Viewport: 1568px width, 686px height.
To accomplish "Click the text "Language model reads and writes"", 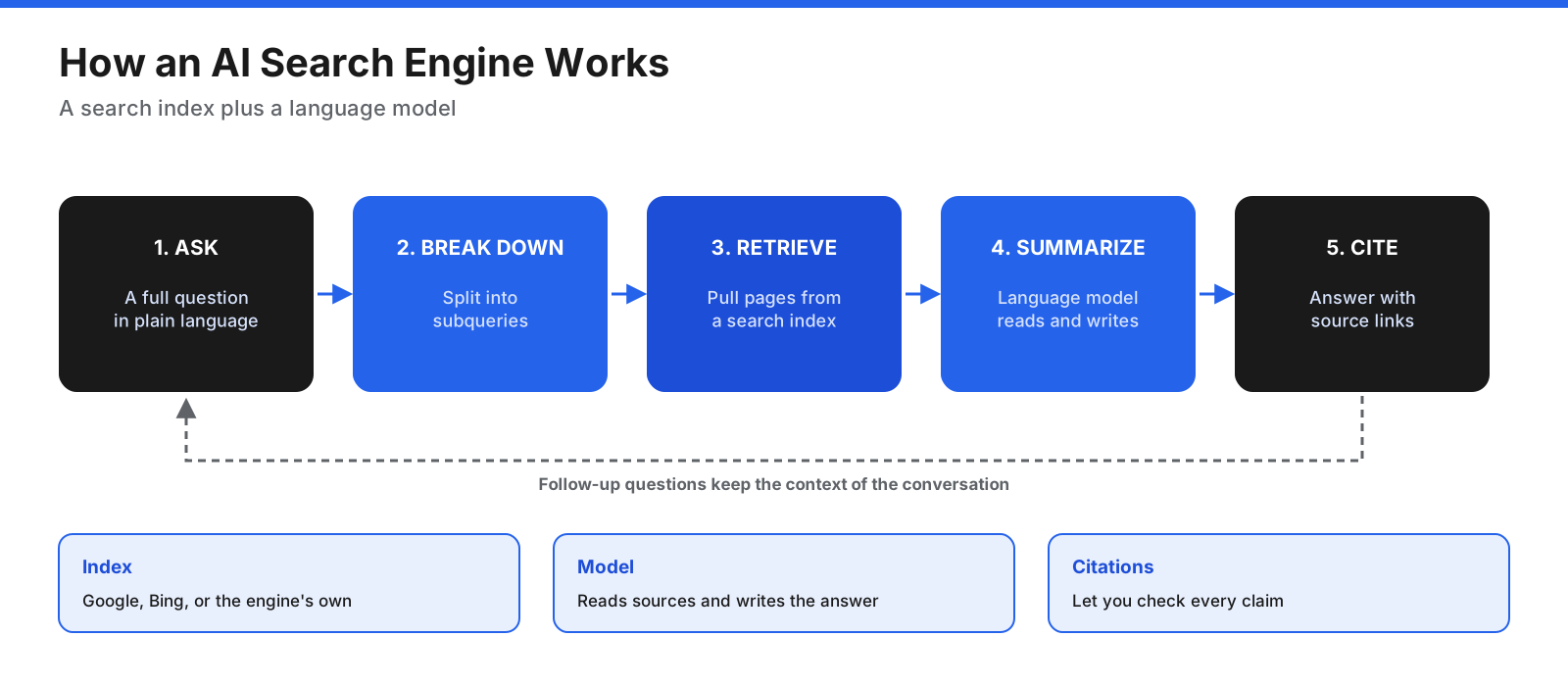I will coord(1068,310).
